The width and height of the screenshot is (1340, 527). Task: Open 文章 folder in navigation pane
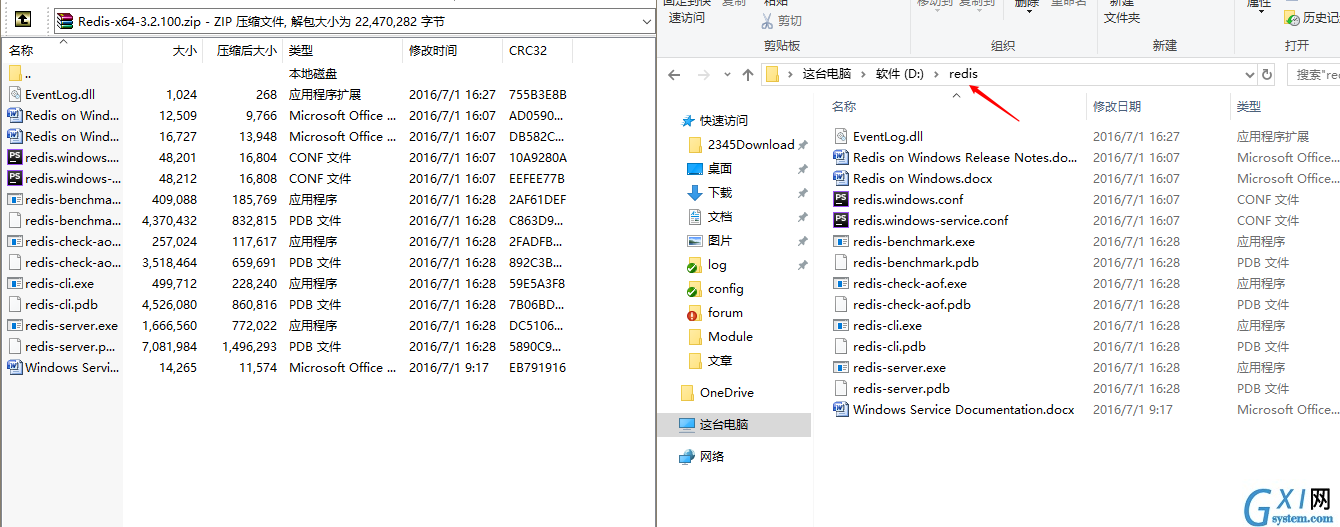[x=720, y=360]
